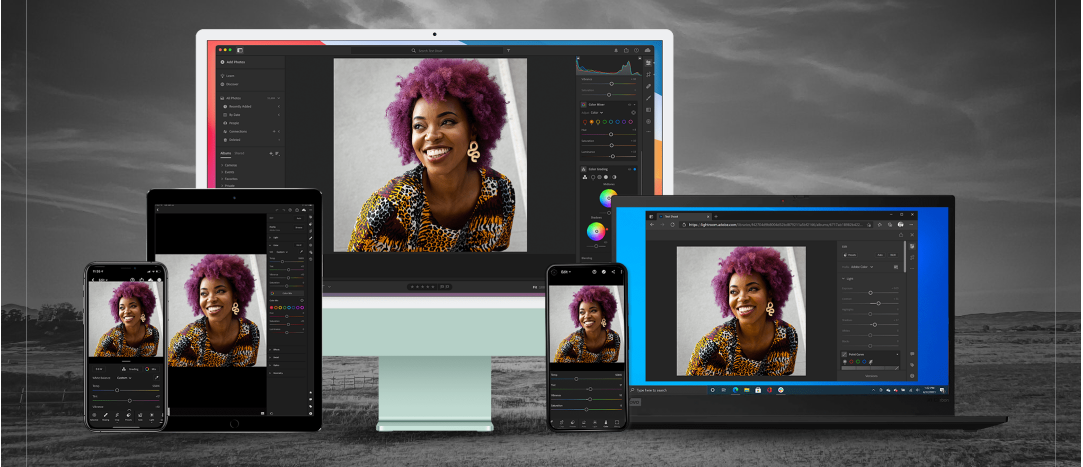This screenshot has height=467, width=1083.
Task: Select the red color in Color Mixer
Action: [x=585, y=123]
